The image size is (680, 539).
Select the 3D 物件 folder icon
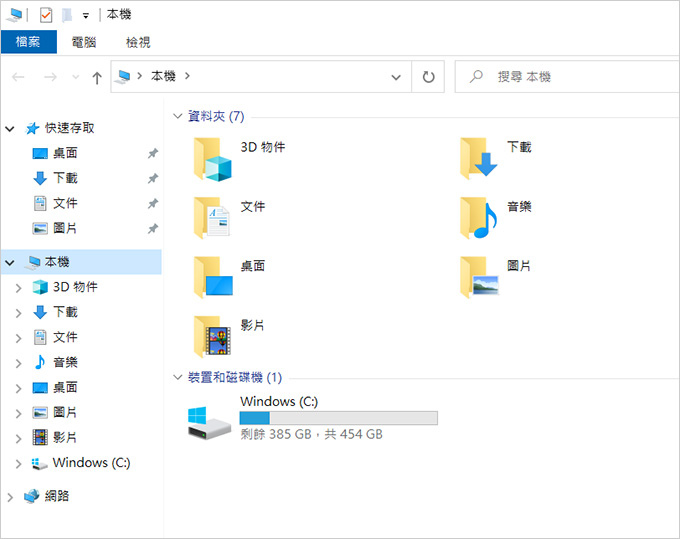pyautogui.click(x=212, y=159)
